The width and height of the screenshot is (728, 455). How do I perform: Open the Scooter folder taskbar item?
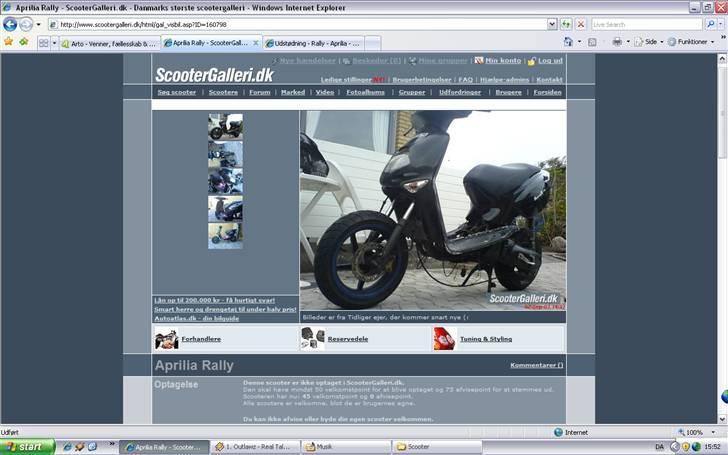tap(437, 447)
